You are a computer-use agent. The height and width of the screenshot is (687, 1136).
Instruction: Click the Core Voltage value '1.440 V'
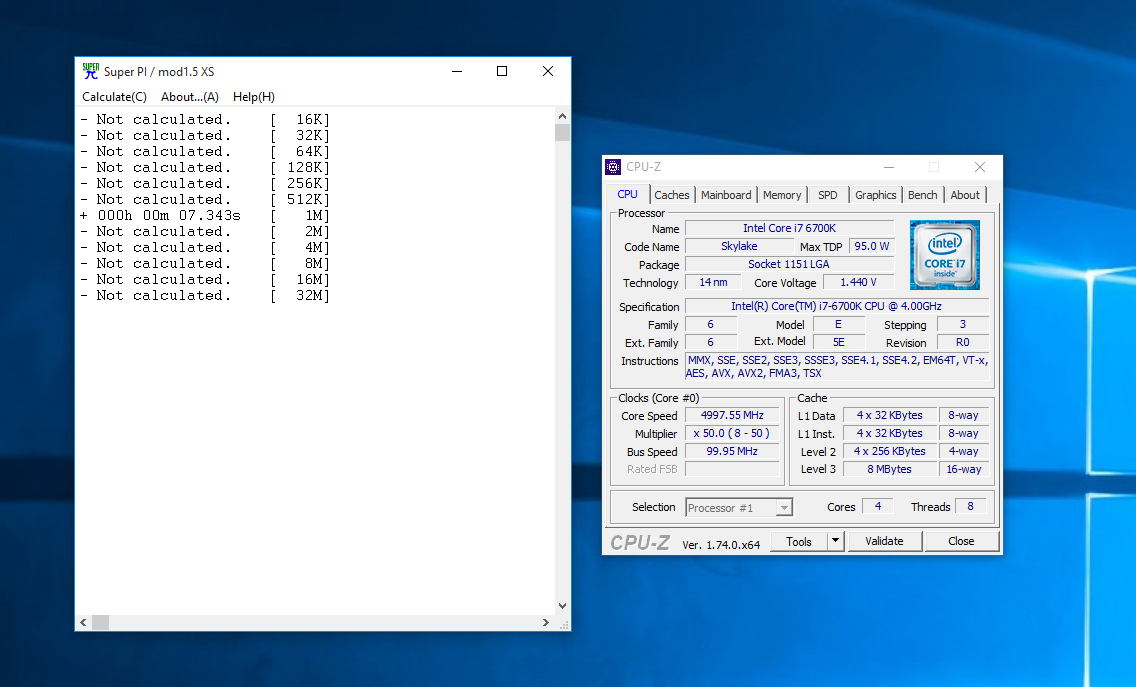pos(859,283)
